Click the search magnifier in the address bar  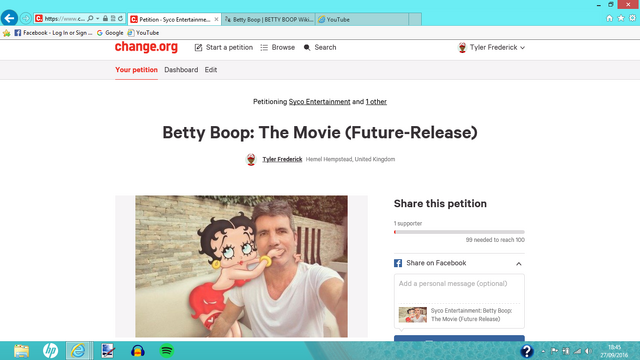(90, 18)
